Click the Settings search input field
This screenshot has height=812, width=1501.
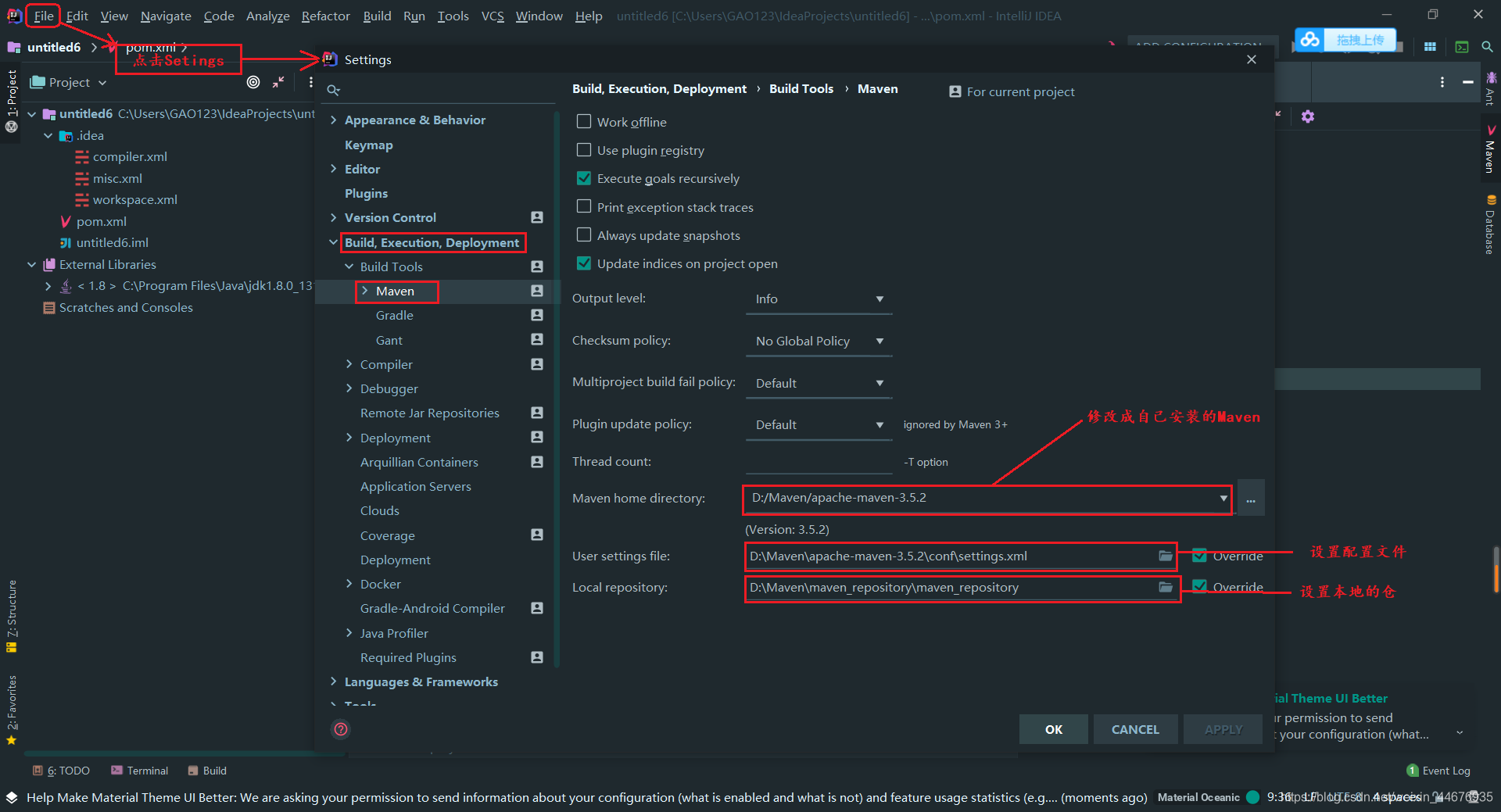click(x=446, y=91)
